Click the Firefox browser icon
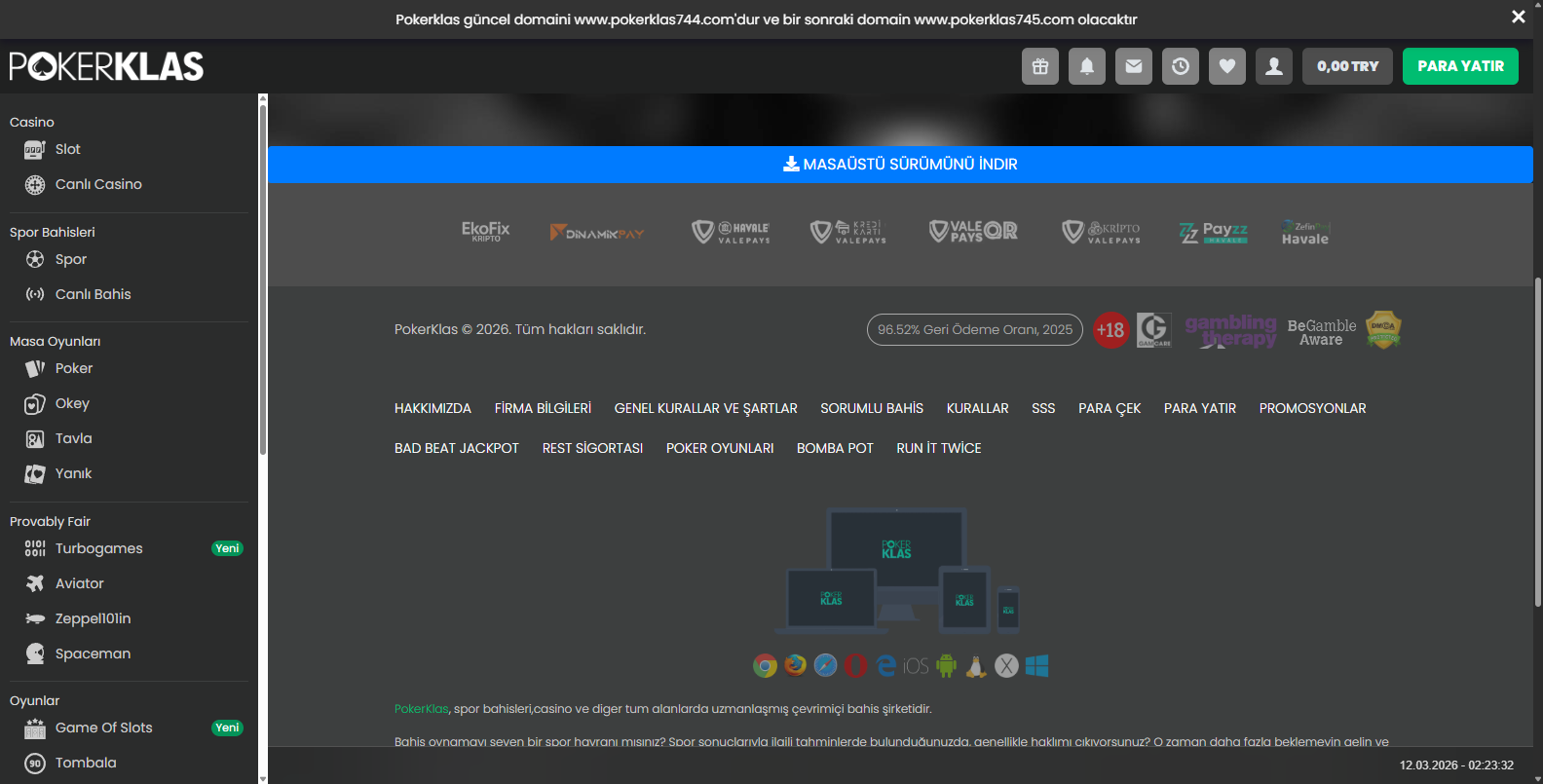 click(x=796, y=665)
